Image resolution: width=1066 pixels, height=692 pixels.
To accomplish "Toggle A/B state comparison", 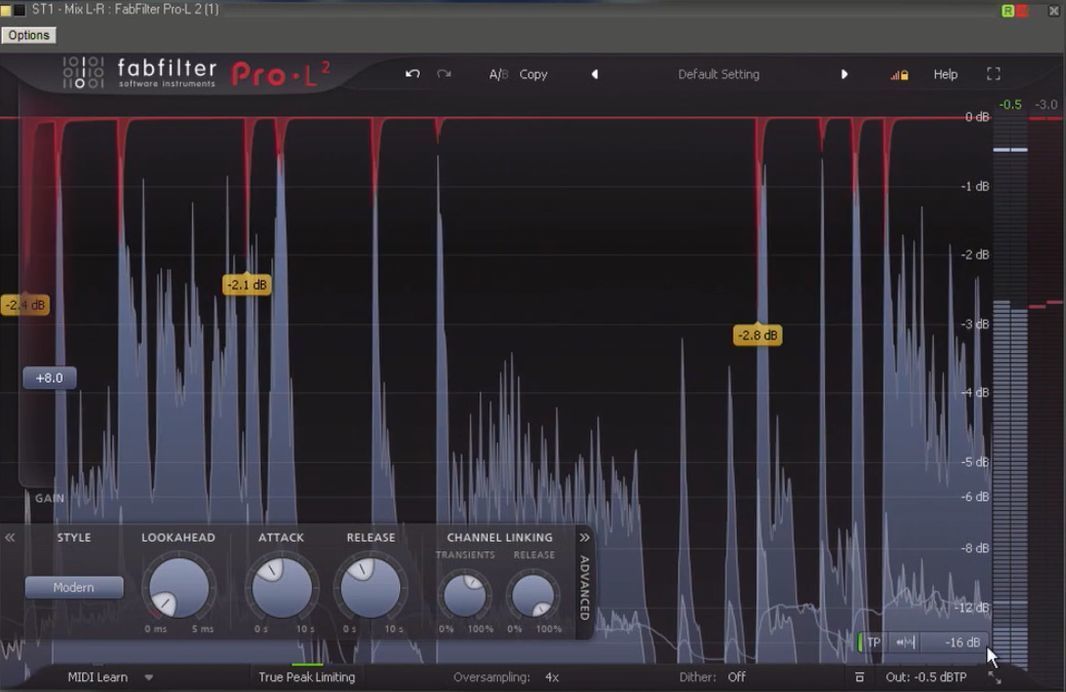I will coord(498,74).
